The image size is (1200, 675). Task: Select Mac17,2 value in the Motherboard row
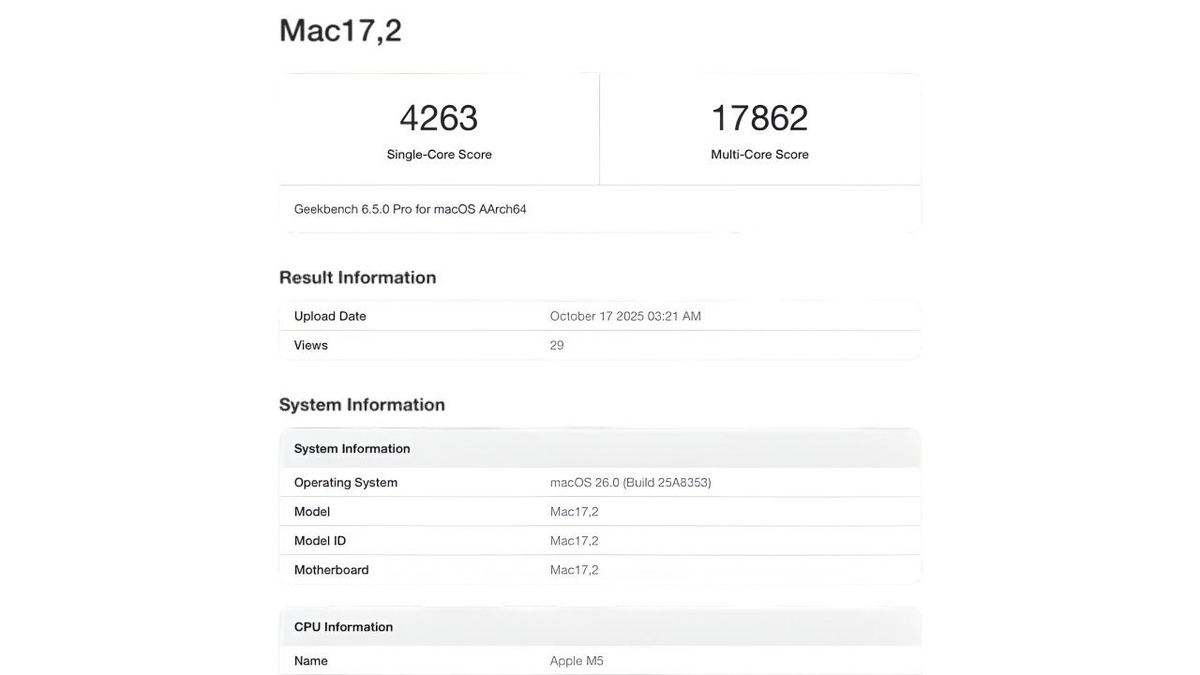574,569
